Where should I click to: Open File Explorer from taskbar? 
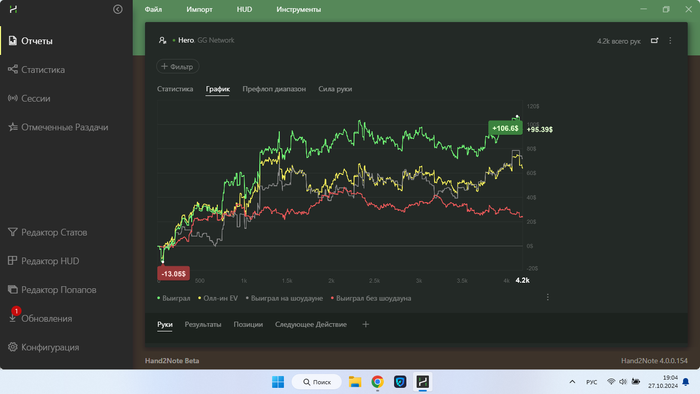click(355, 382)
